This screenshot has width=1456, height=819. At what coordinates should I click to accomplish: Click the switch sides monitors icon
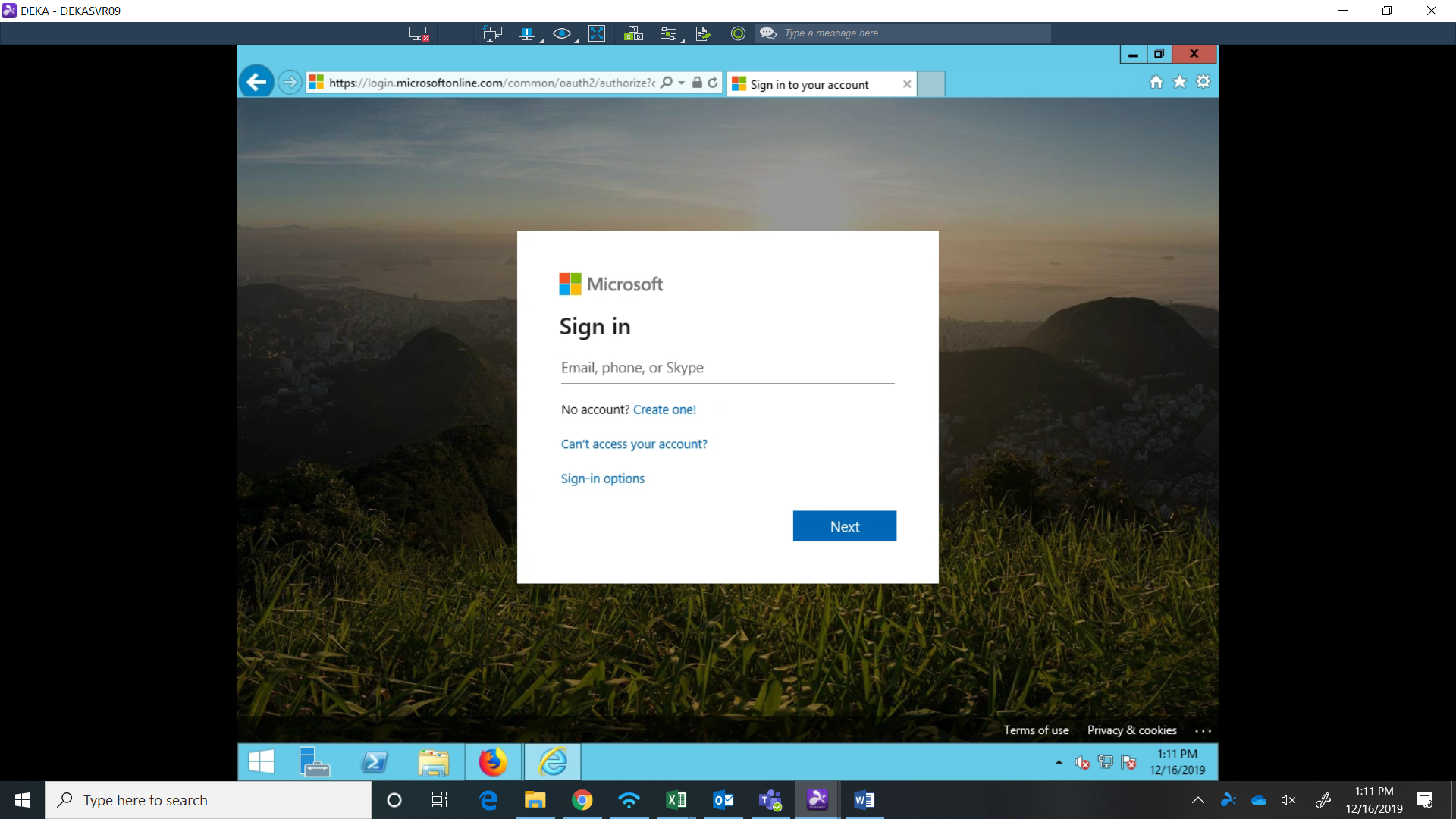492,33
